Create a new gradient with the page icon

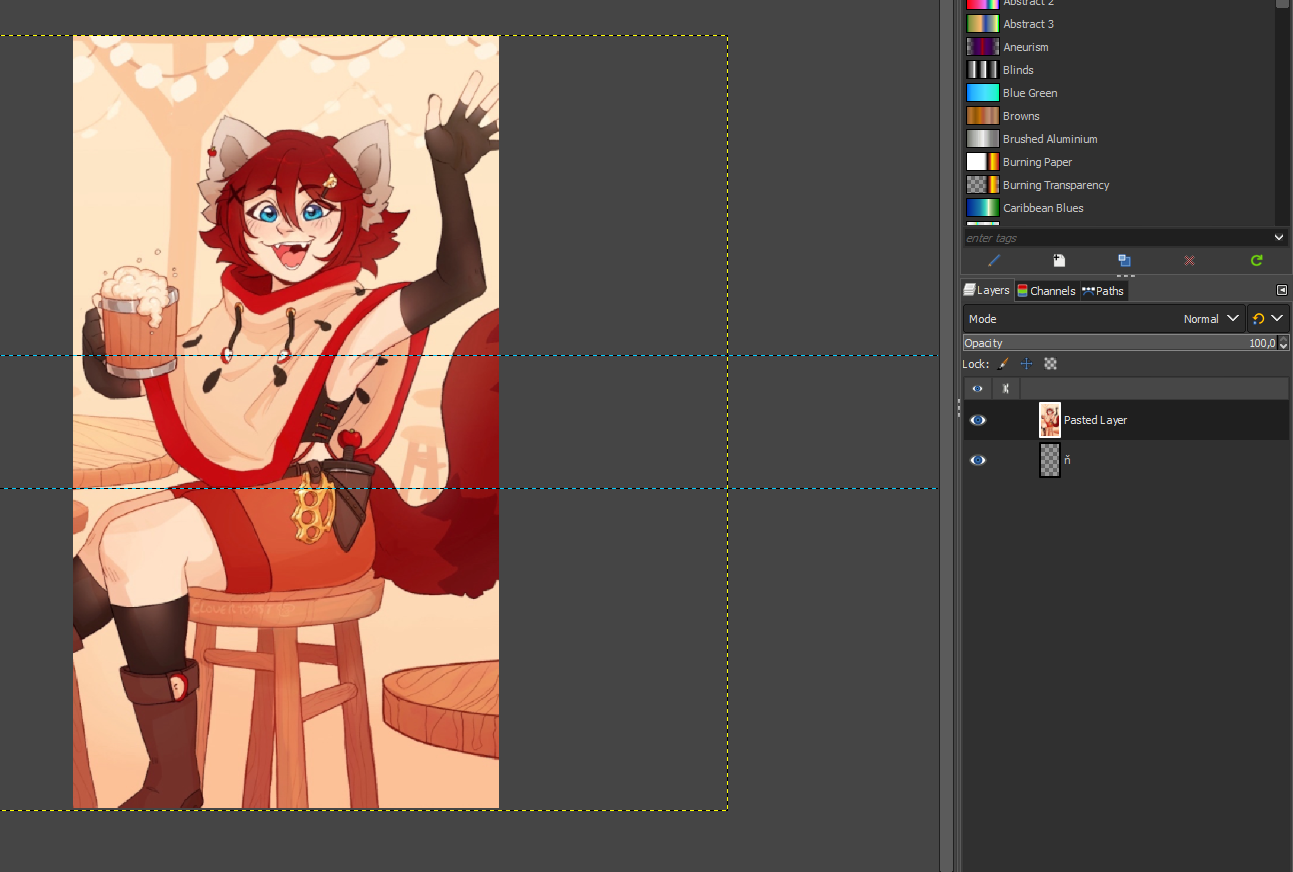pos(1059,260)
